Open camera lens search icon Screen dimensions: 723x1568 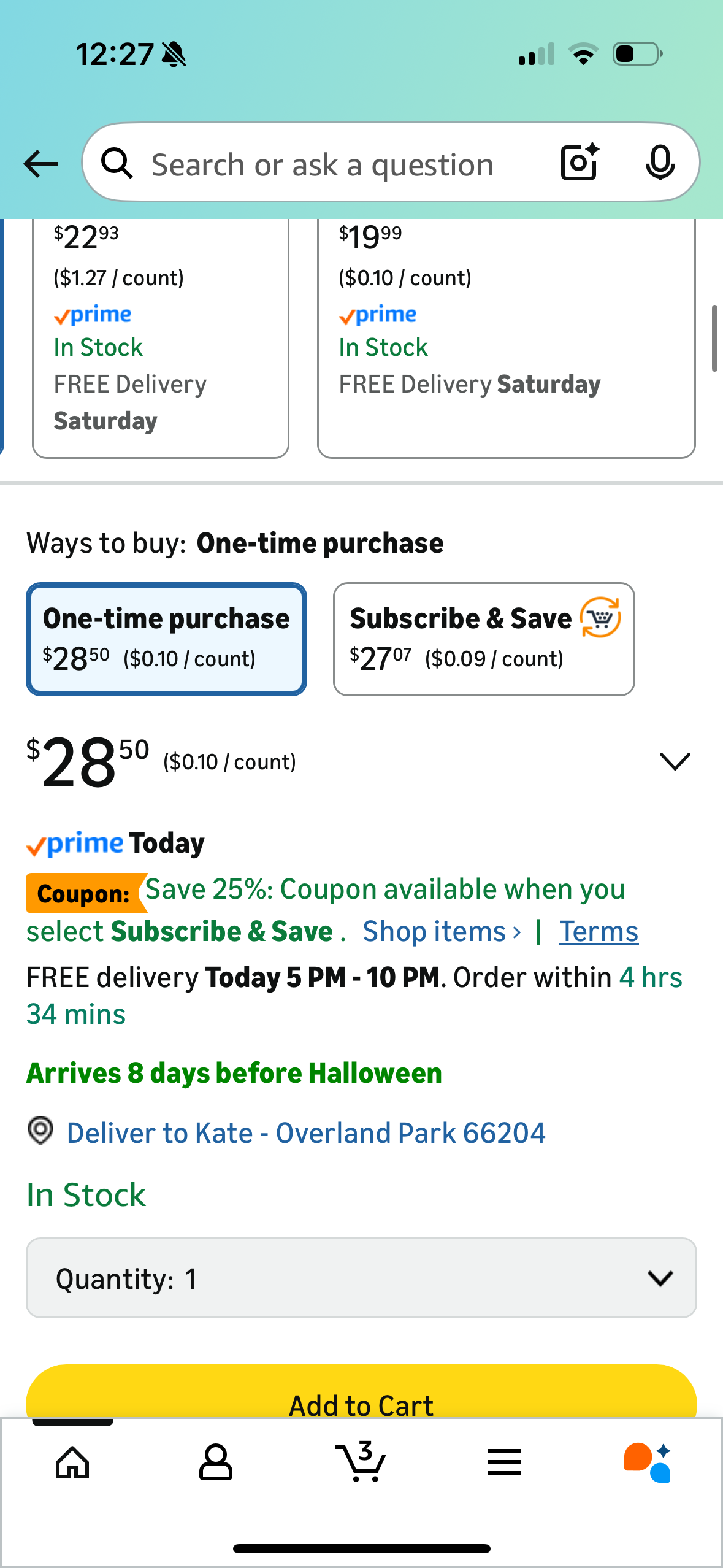tap(579, 163)
